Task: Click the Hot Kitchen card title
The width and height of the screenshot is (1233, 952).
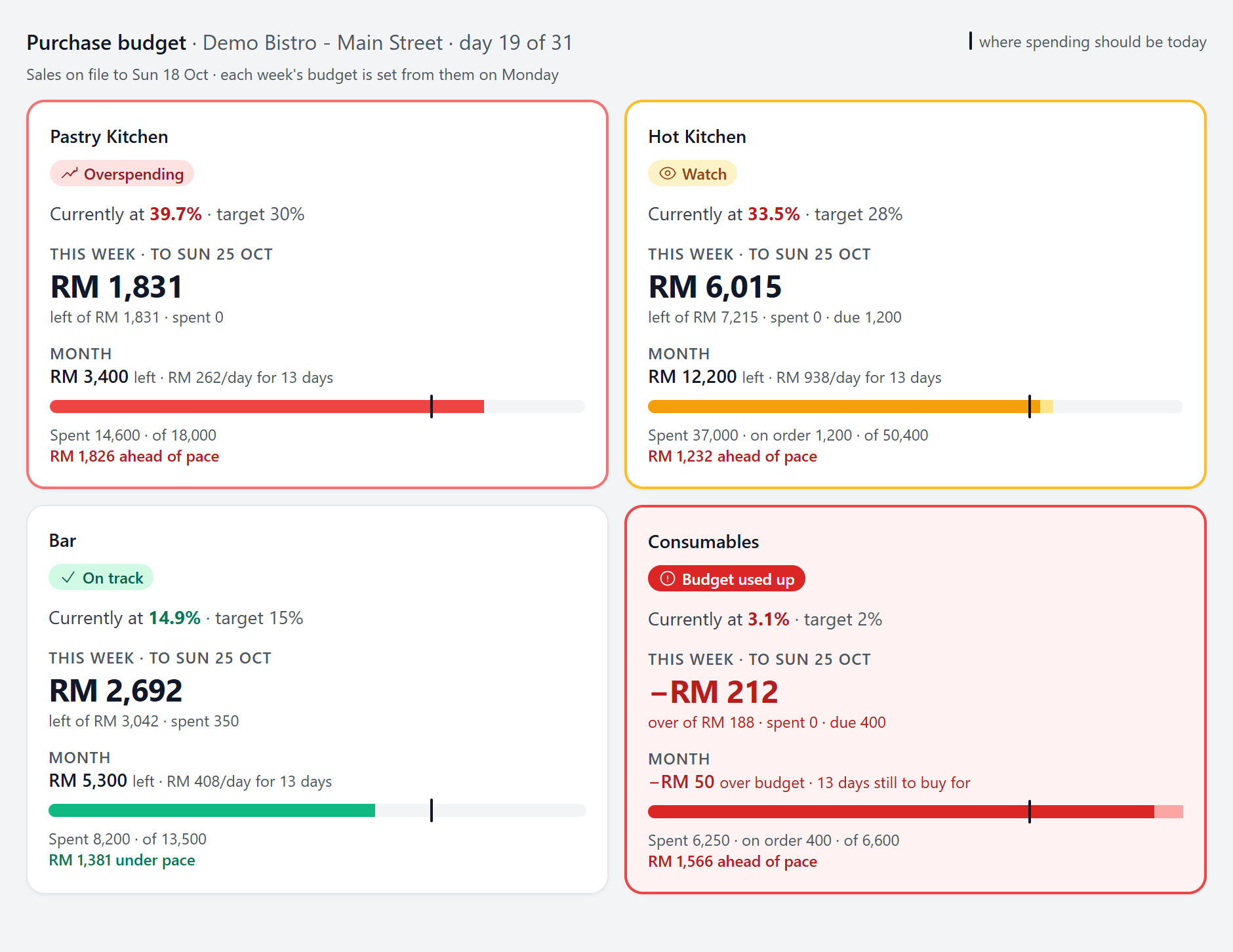Action: coord(697,136)
